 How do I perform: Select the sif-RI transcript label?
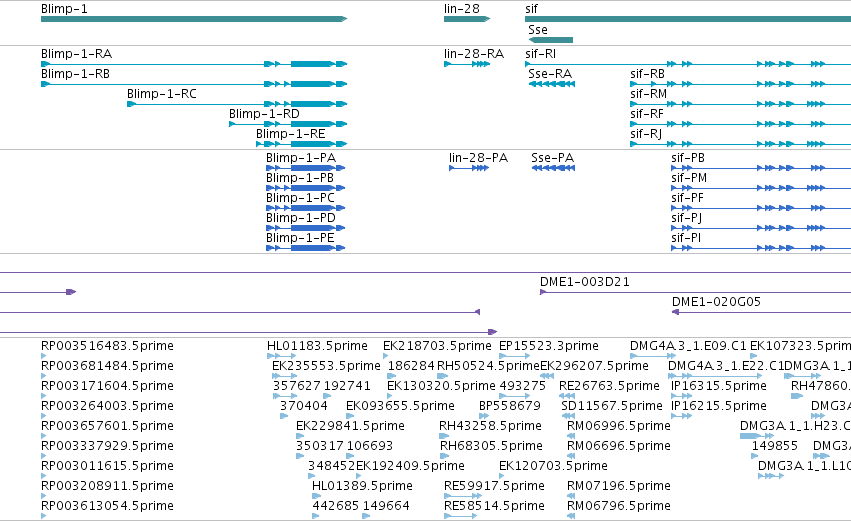click(x=541, y=54)
